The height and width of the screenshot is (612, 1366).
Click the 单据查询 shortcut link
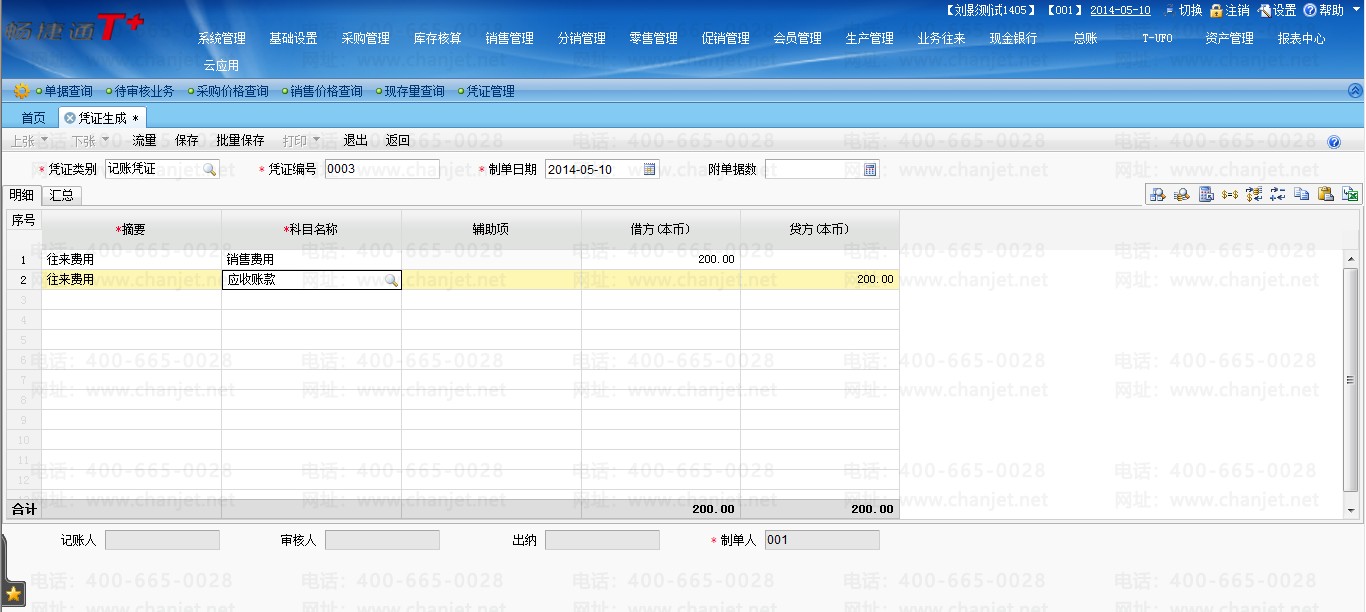pyautogui.click(x=68, y=91)
